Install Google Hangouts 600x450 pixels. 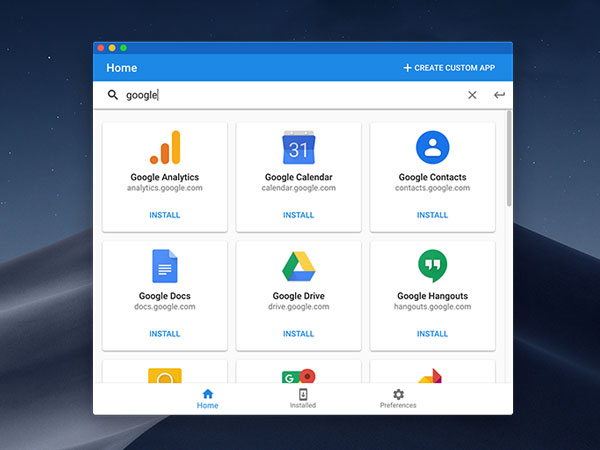432,334
